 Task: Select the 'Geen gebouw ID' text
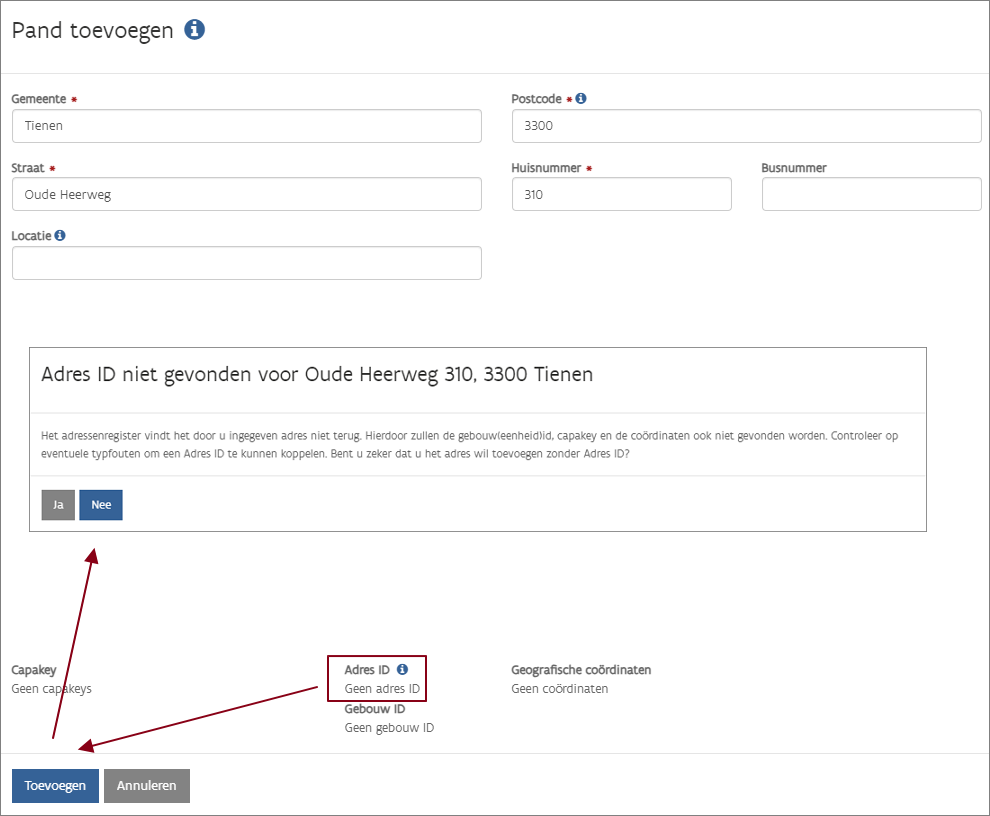[389, 728]
